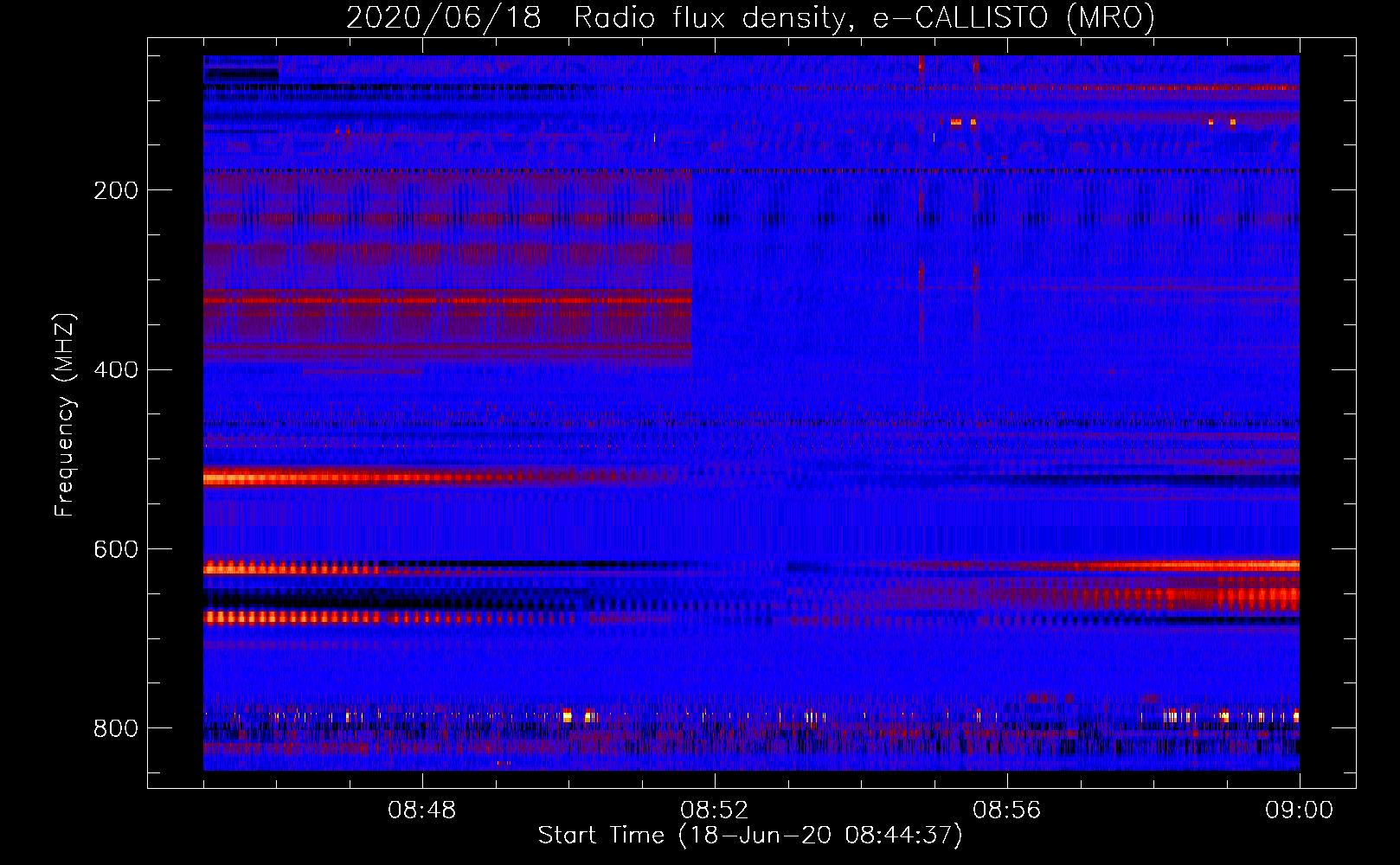Click the 400 frequency tick label
The width and height of the screenshot is (1400, 865).
coord(116,370)
